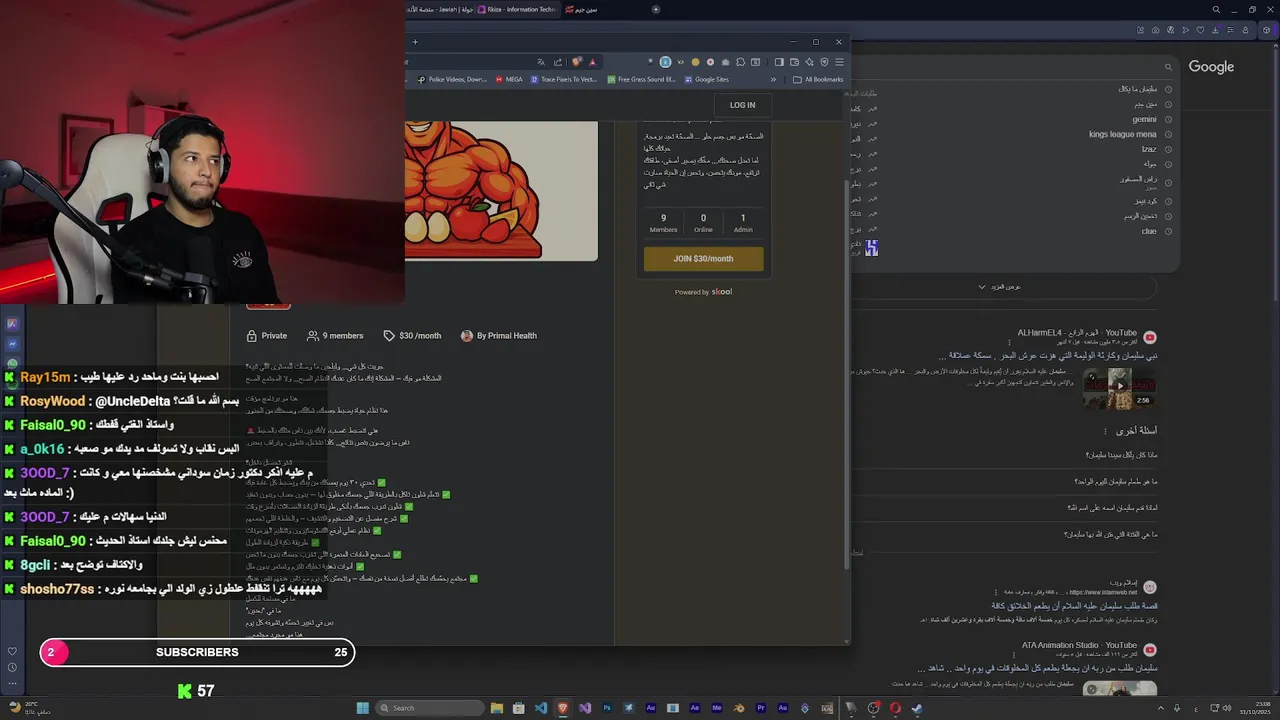Open the Police Videos bookmark
Screen dimensions: 1280x720
coord(451,79)
